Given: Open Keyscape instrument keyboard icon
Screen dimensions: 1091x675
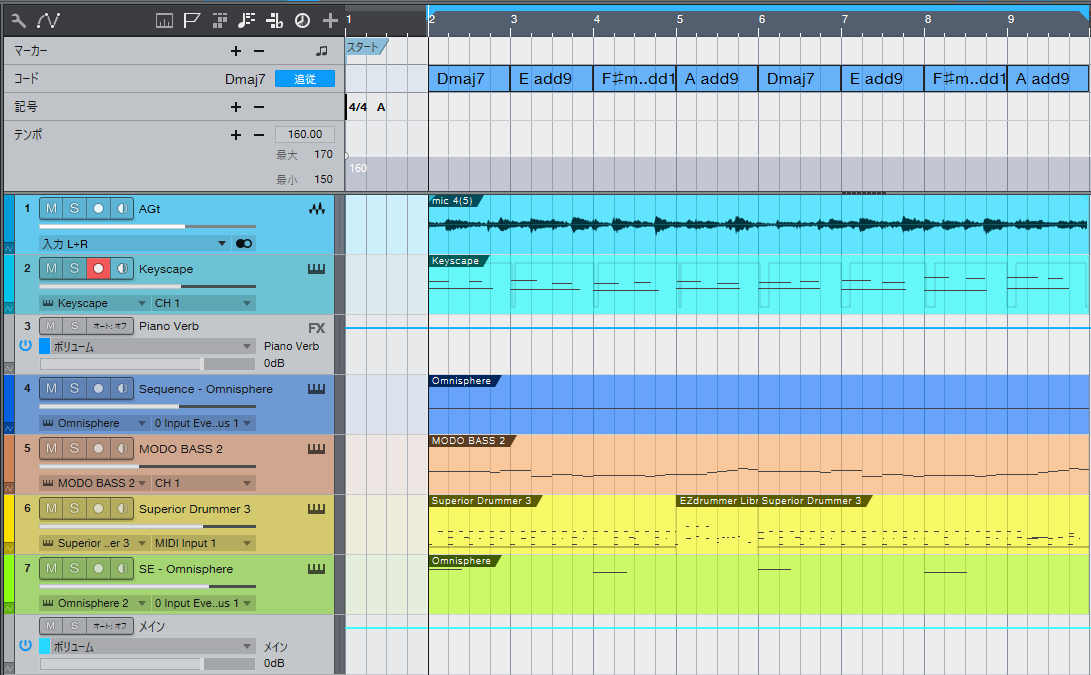Looking at the screenshot, I should 317,269.
